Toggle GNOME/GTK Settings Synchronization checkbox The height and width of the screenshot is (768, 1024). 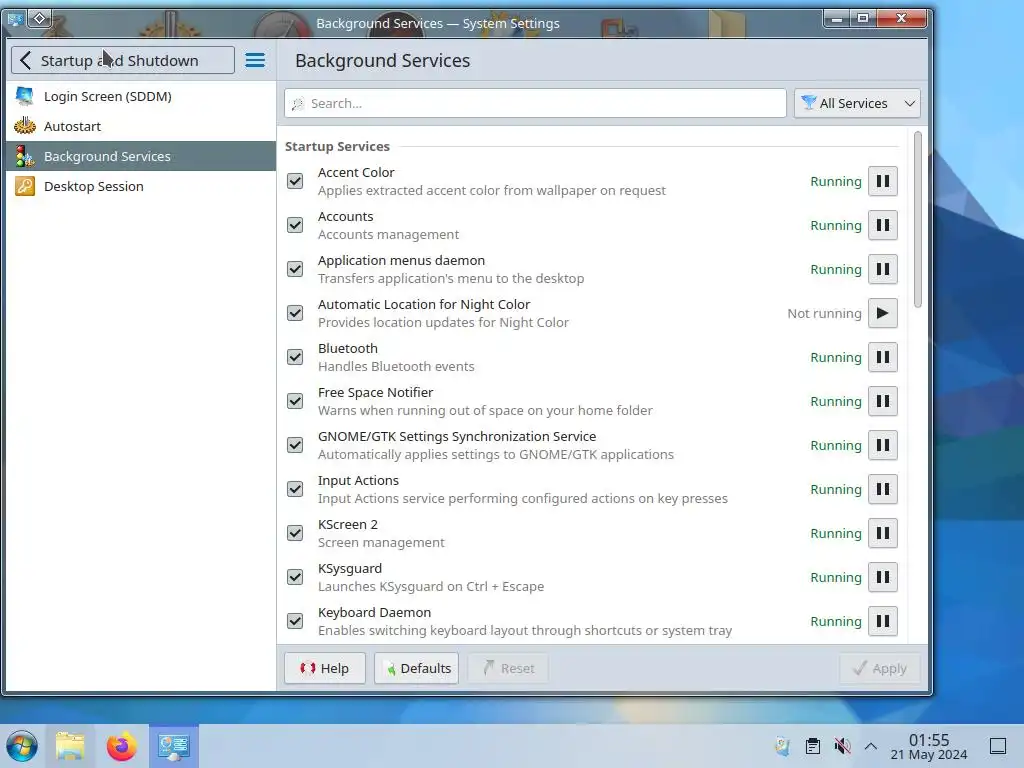point(295,445)
